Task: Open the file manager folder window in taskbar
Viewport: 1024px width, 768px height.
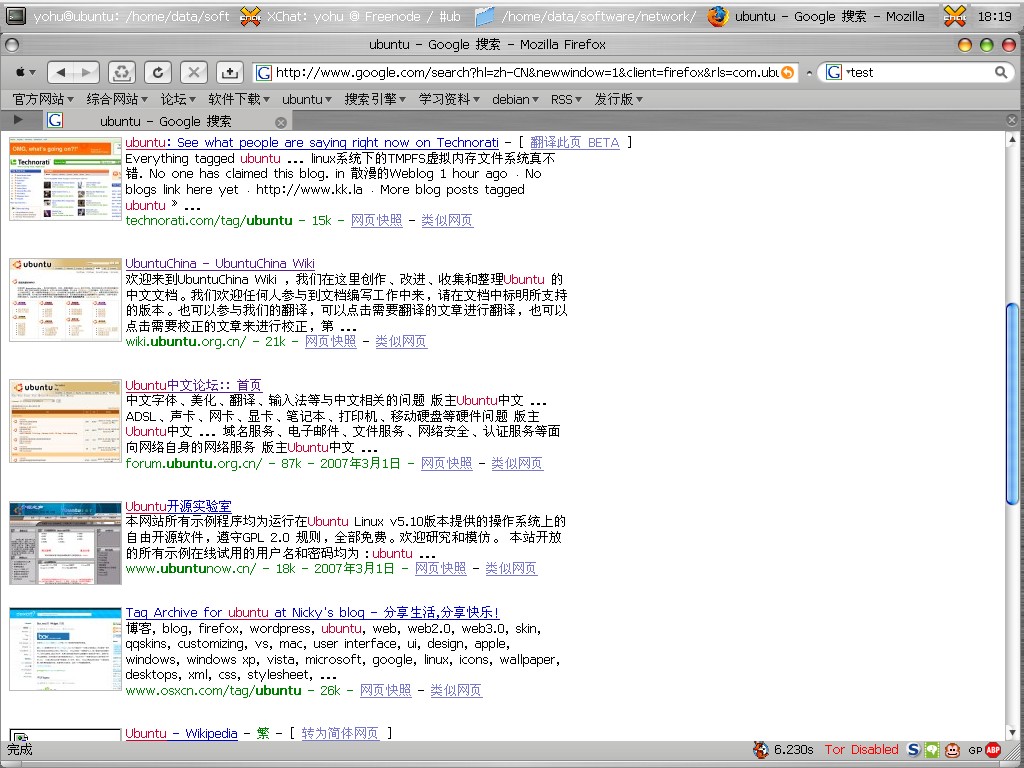Action: point(585,16)
